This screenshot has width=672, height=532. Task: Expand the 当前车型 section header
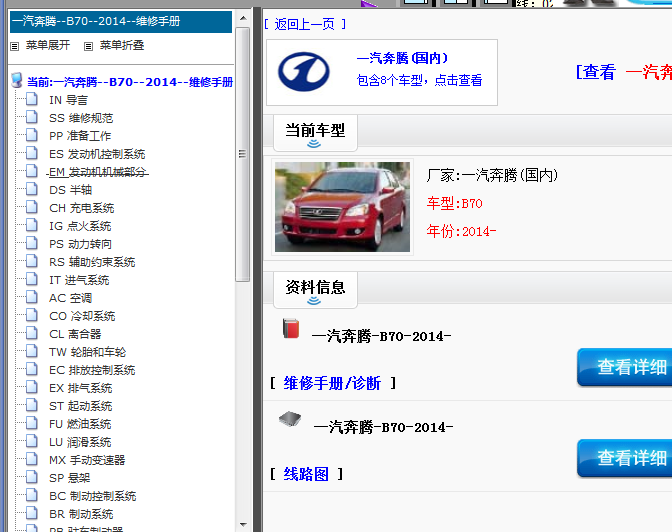pyautogui.click(x=315, y=133)
